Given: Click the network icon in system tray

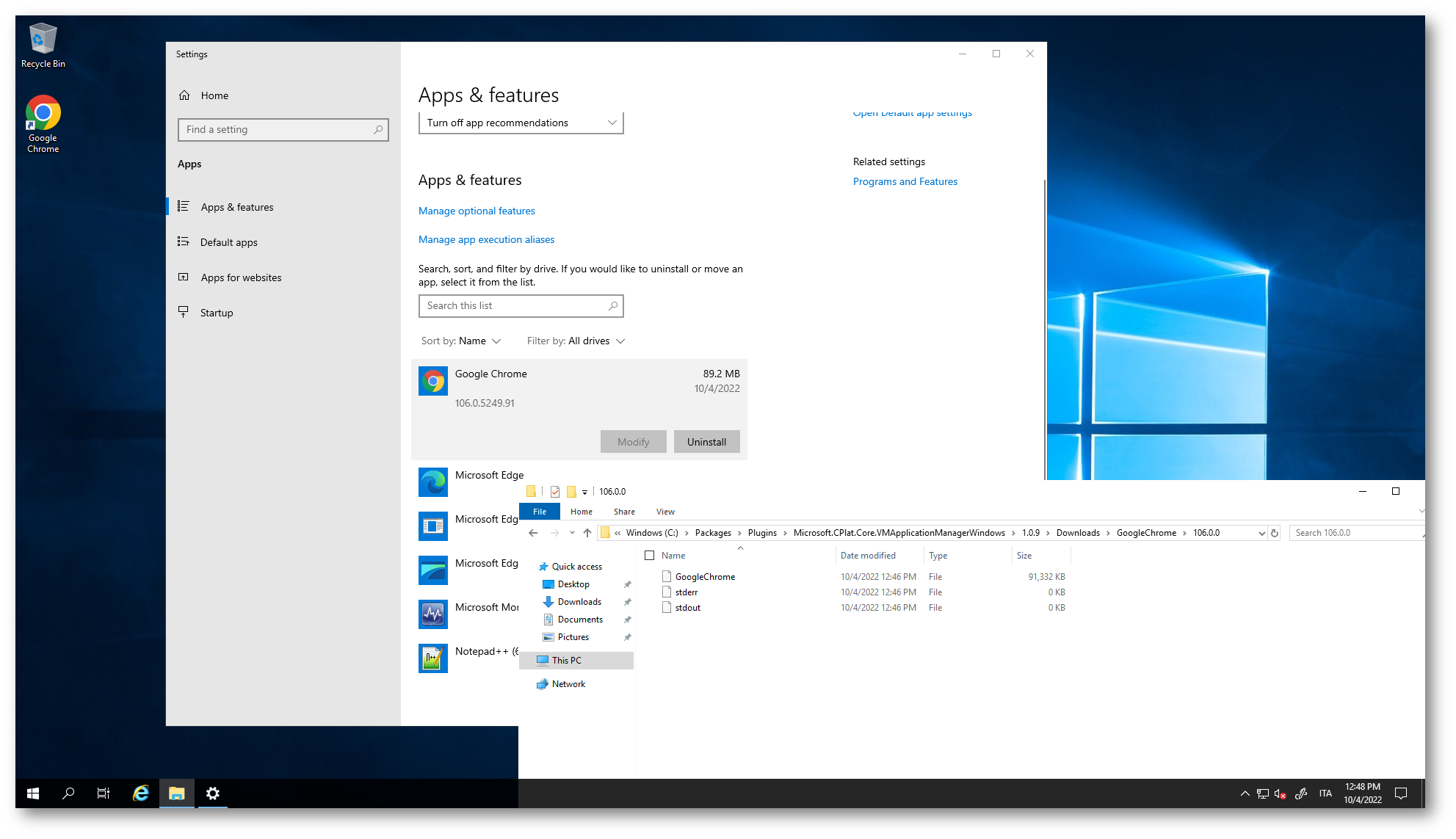Looking at the screenshot, I should [1262, 793].
